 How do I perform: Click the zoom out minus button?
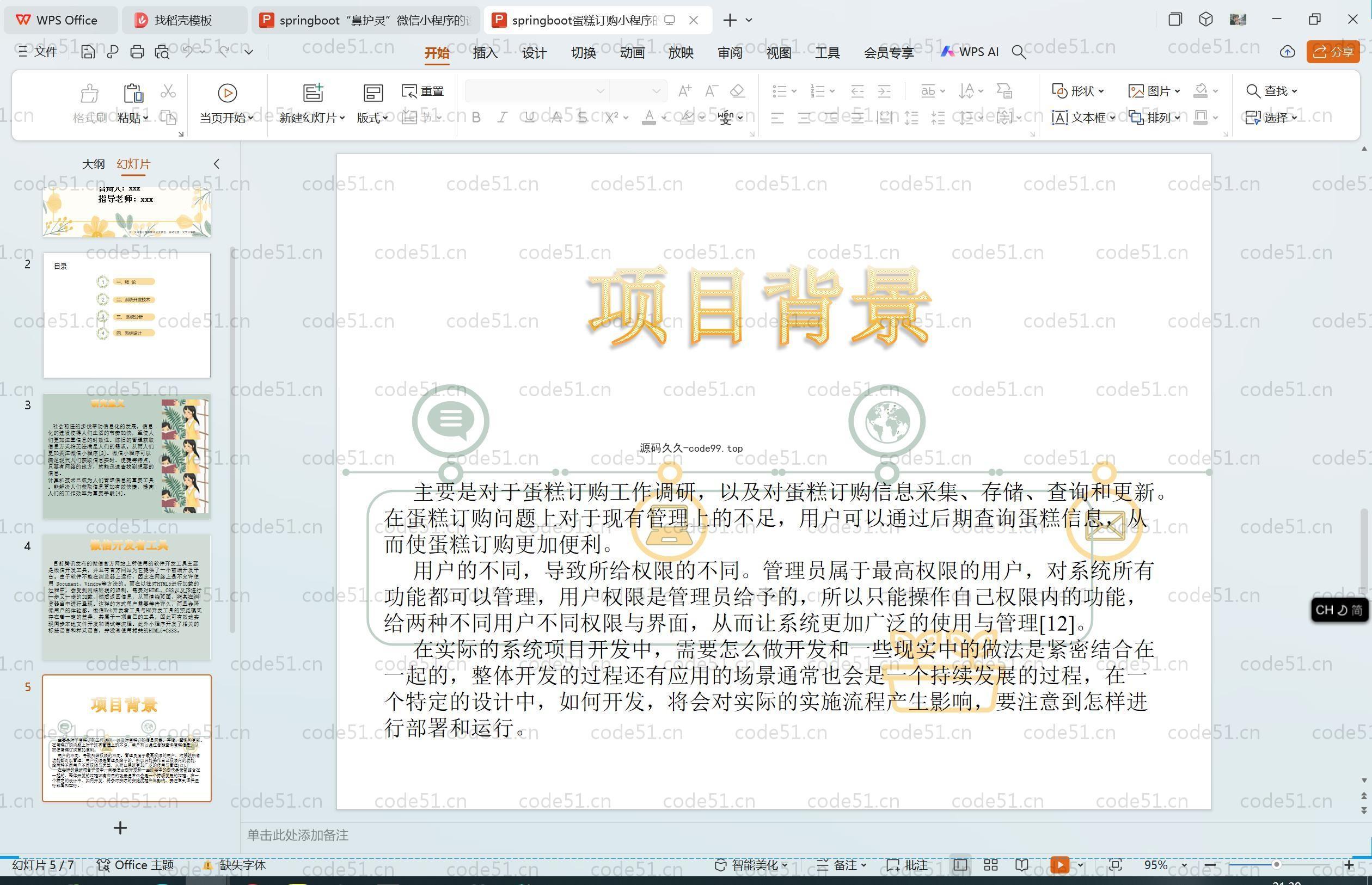pos(1210,865)
